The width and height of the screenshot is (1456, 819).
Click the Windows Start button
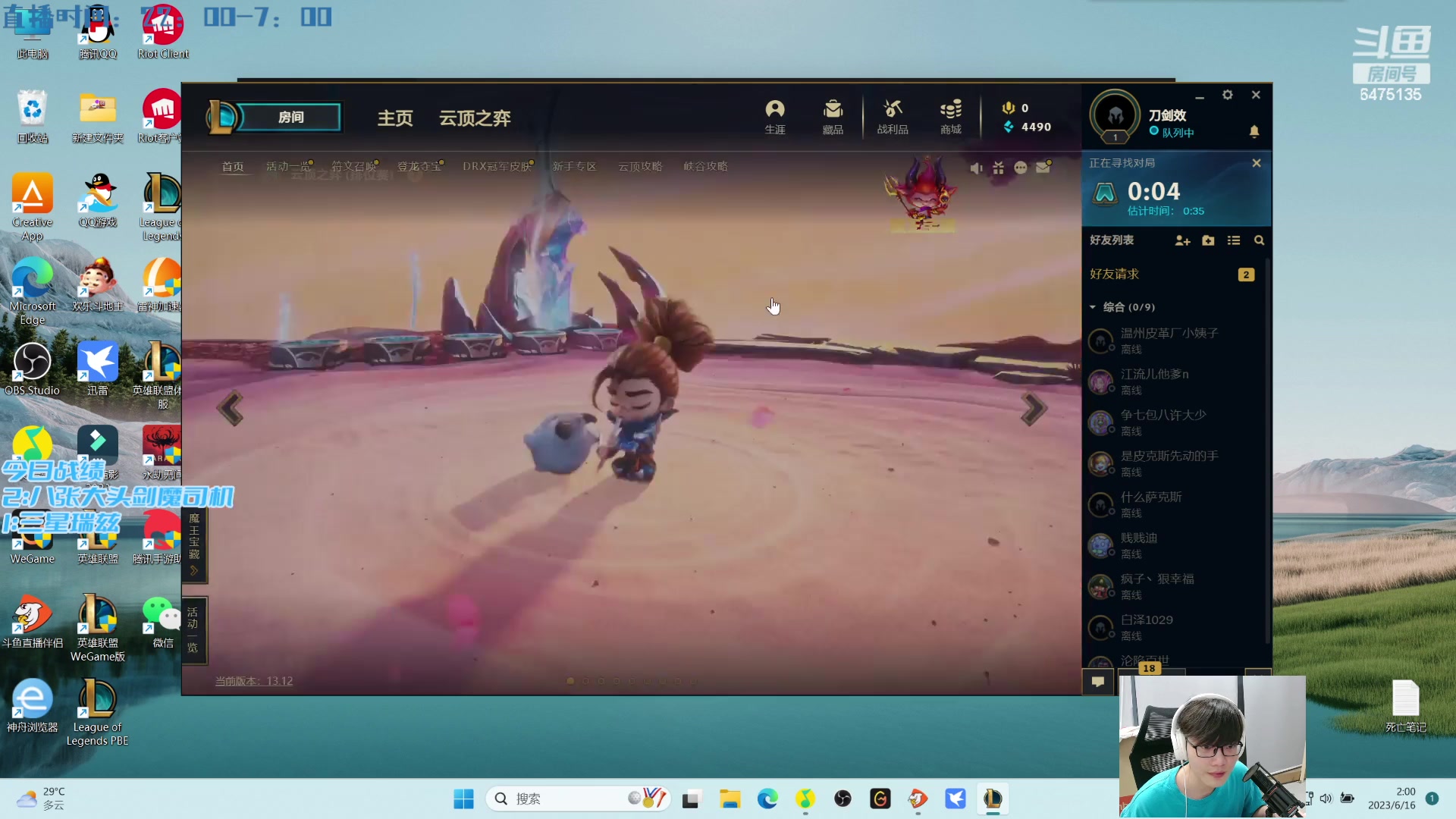[x=463, y=799]
